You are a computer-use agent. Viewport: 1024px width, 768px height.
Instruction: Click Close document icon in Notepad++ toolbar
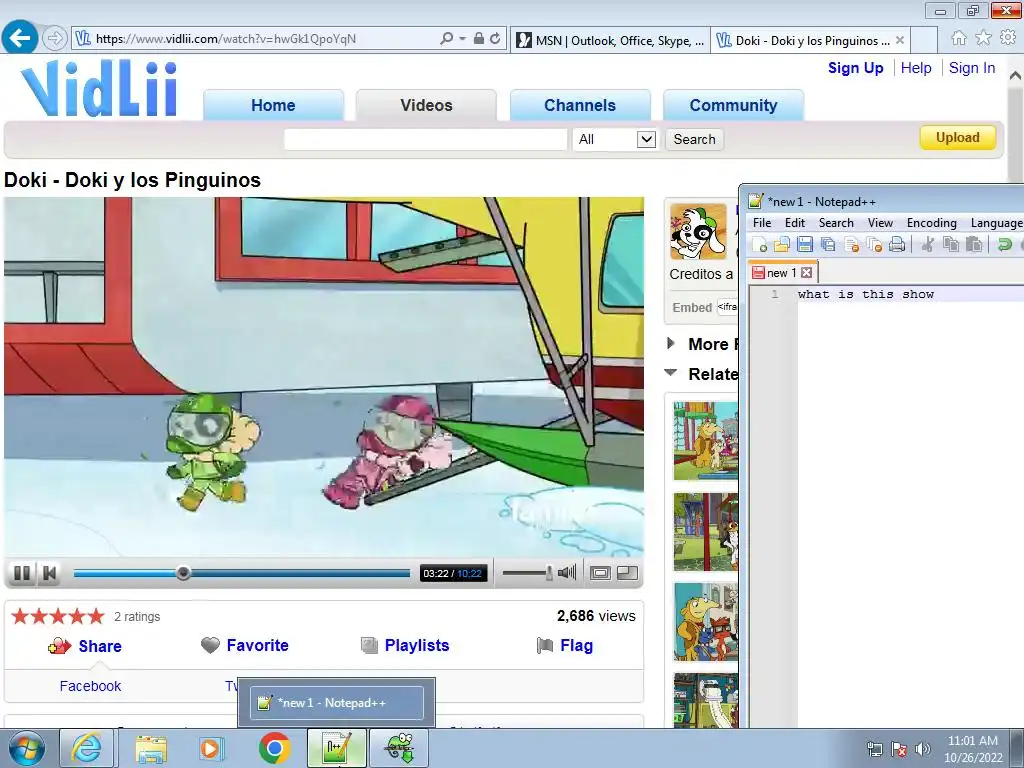(851, 244)
